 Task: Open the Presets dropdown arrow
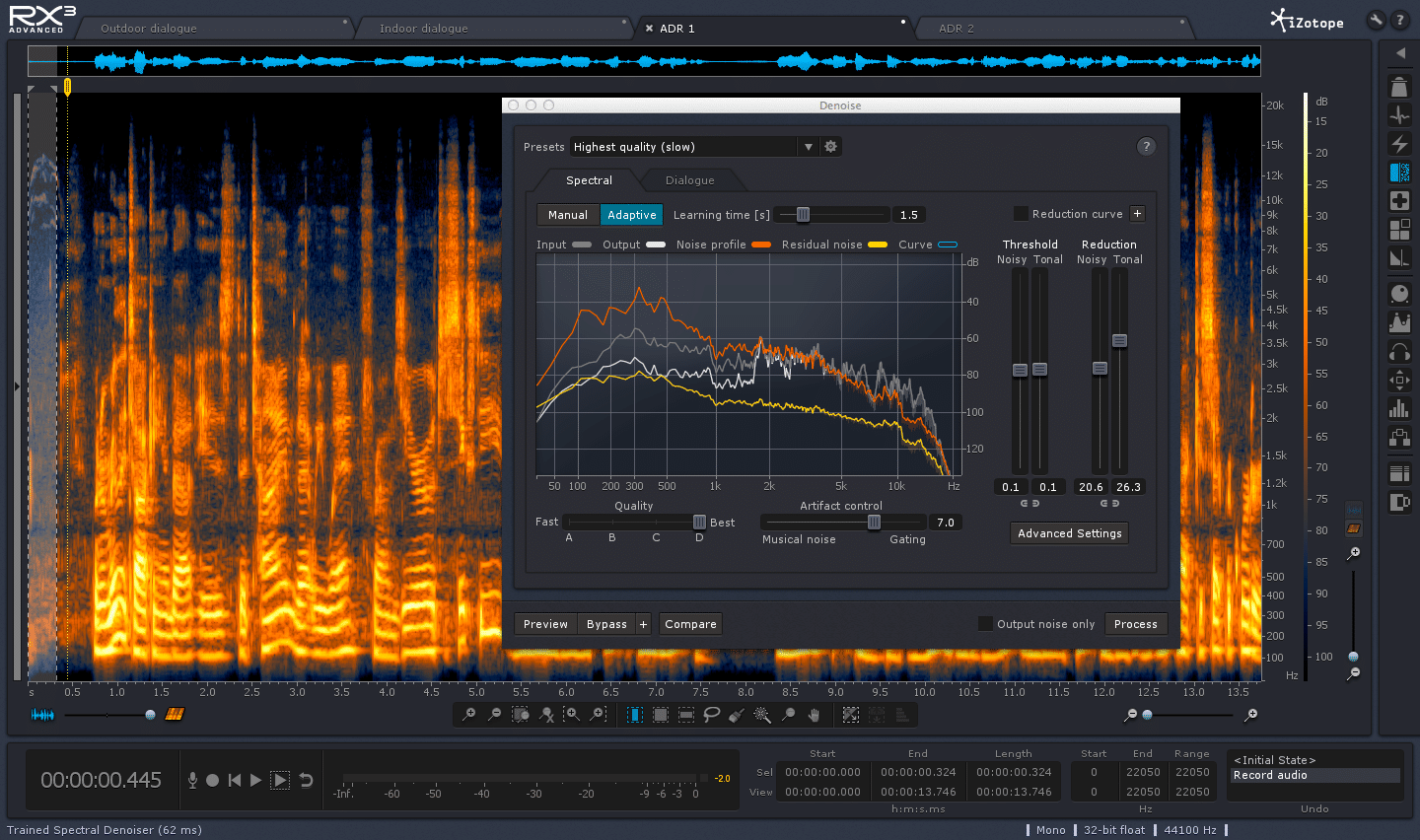click(x=809, y=147)
